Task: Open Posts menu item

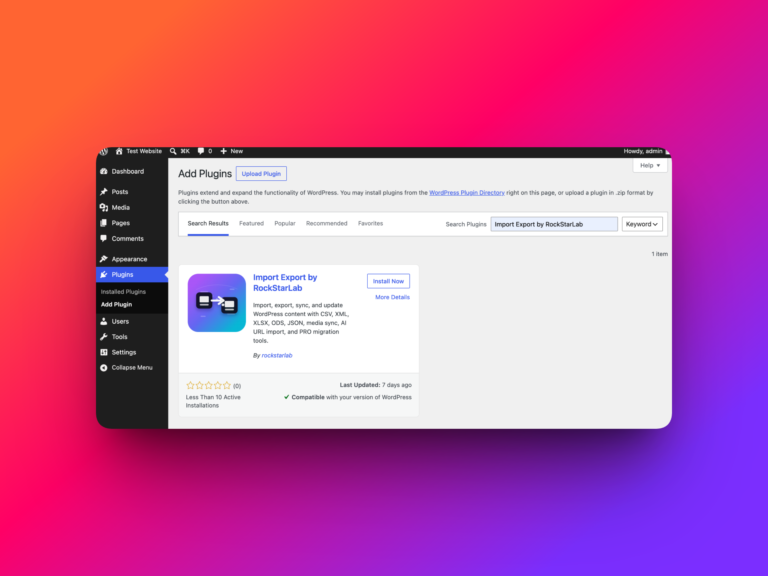Action: 120,192
